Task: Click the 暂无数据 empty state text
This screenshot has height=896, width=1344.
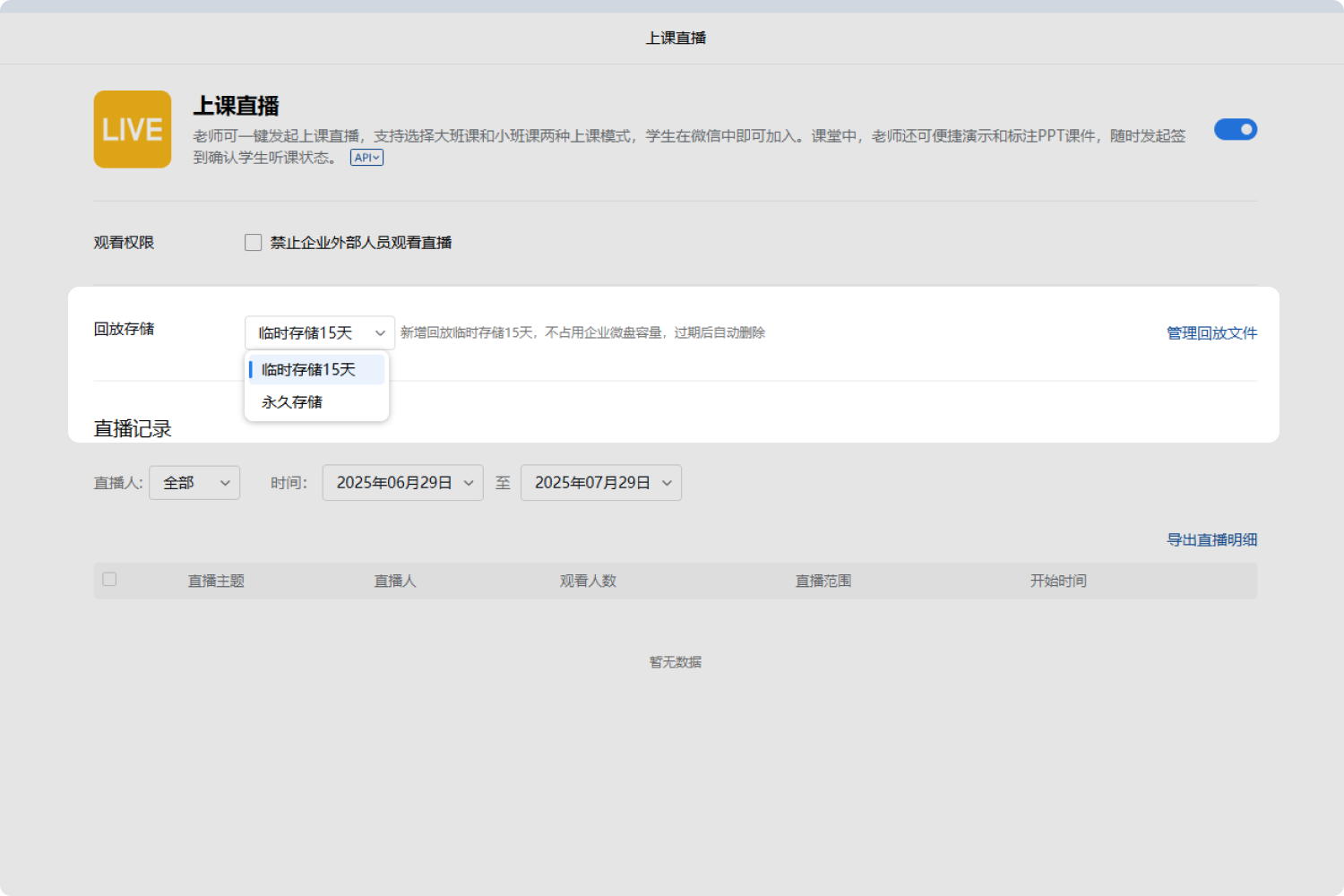Action: pos(676,662)
